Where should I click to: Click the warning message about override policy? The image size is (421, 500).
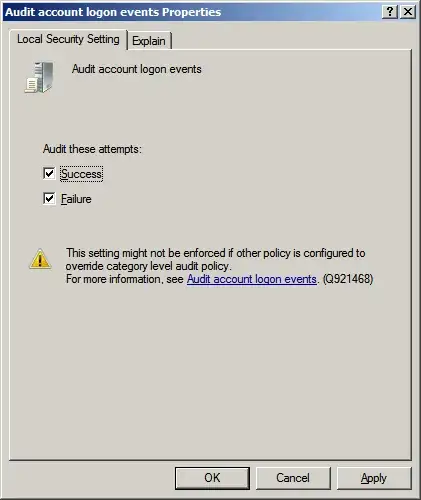(x=215, y=259)
